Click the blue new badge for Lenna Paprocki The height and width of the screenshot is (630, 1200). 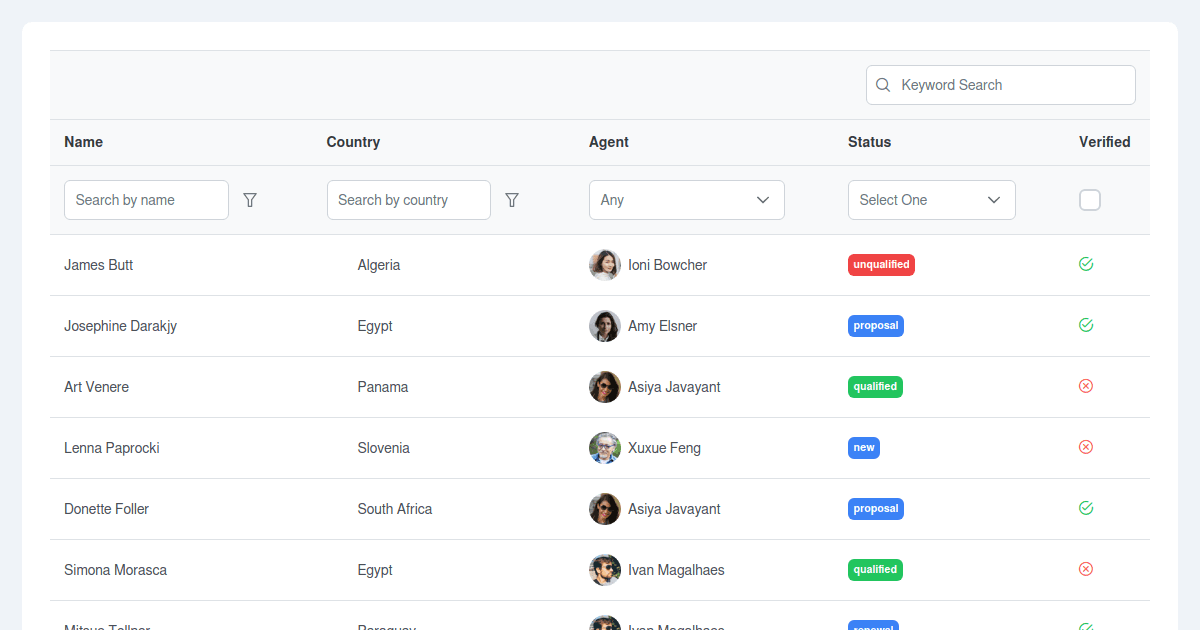(864, 447)
